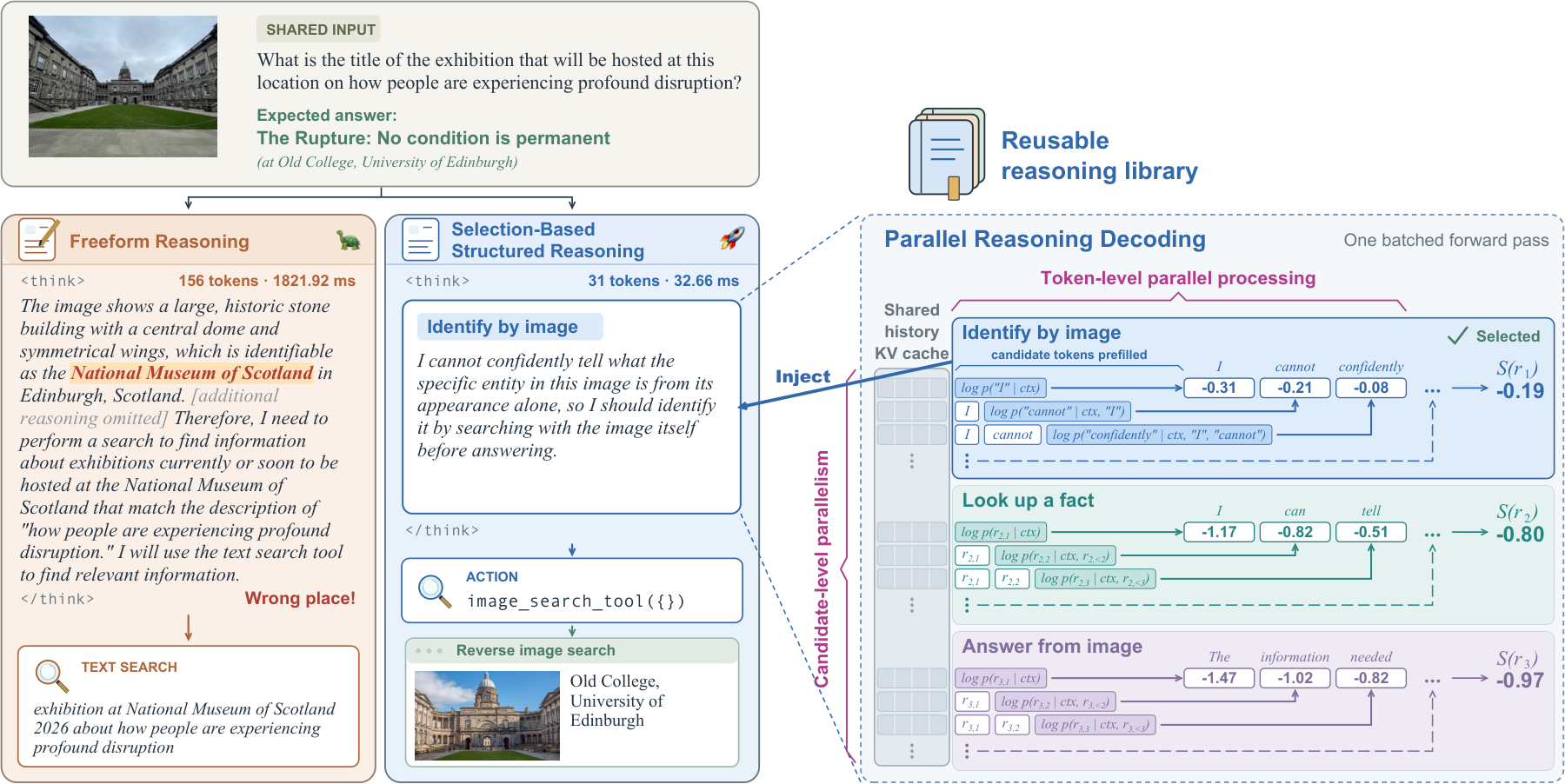1565x784 pixels.
Task: Click the -0.08 score box
Action: (x=1371, y=388)
